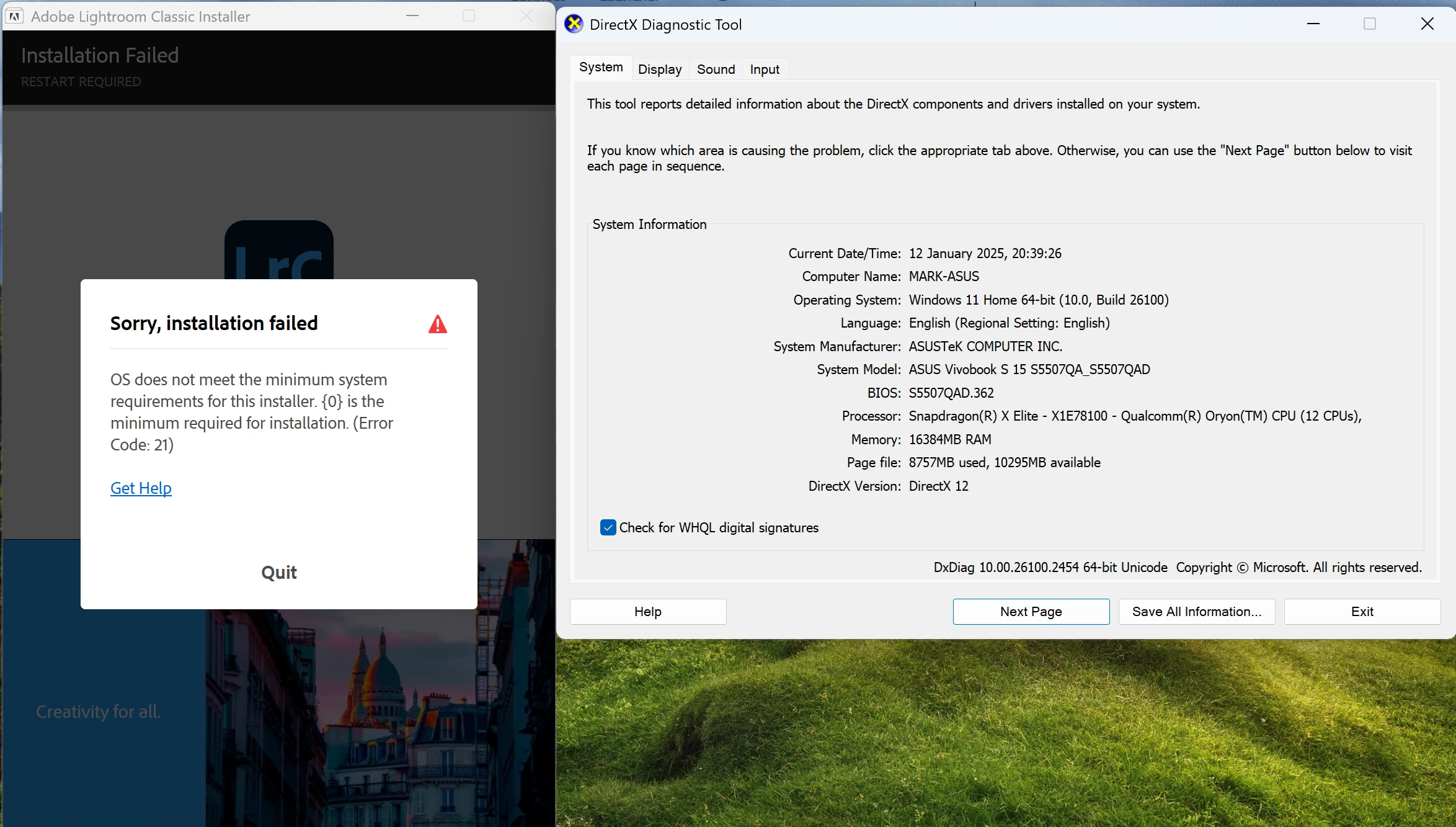Click the Next Page button
Viewport: 1456px width, 827px height.
[x=1031, y=612]
